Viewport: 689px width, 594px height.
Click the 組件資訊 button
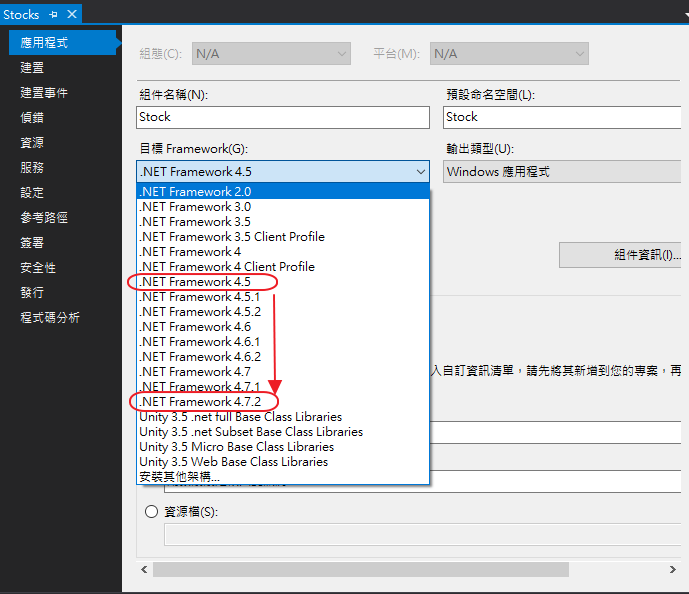tap(620, 255)
